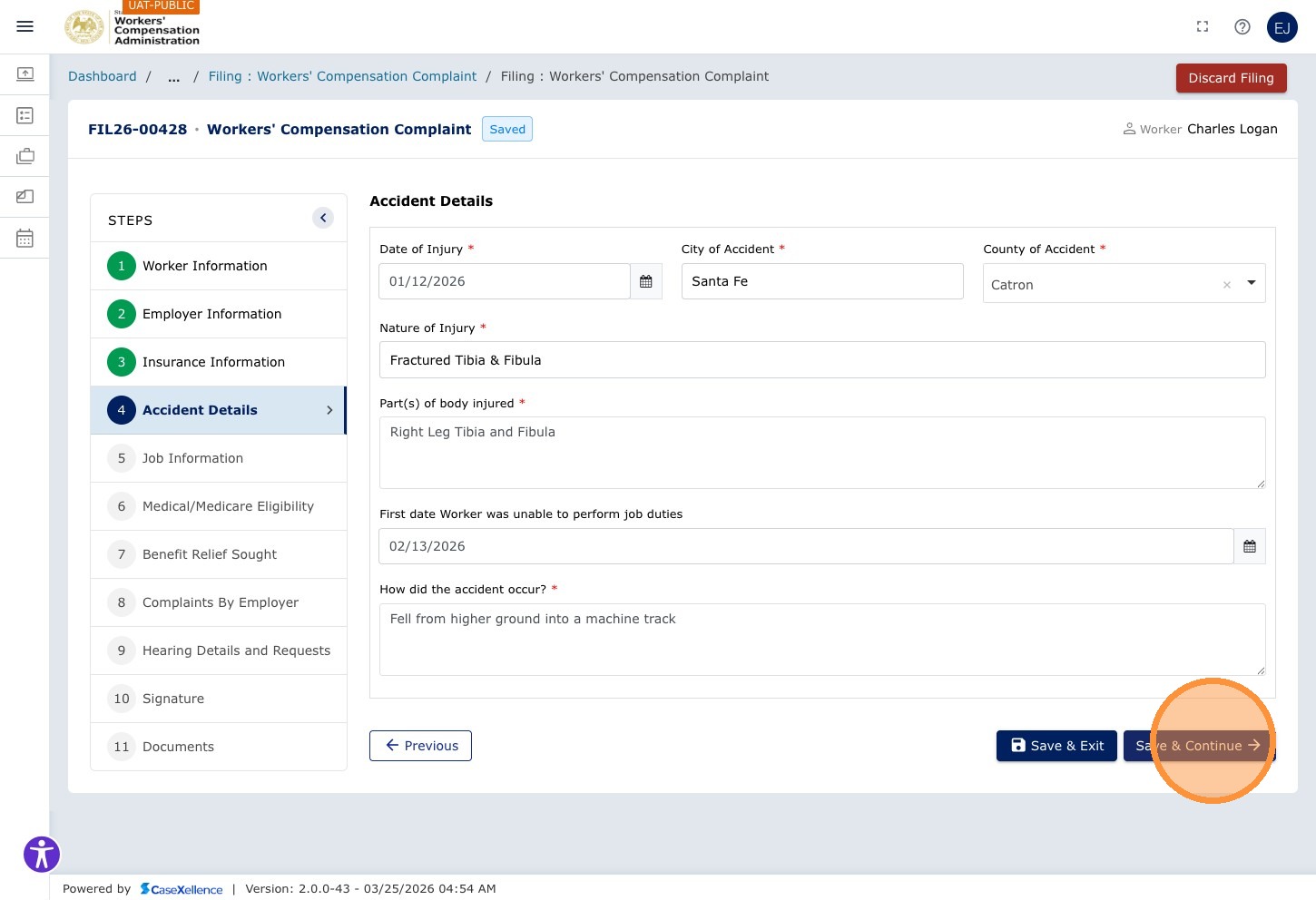Image resolution: width=1316 pixels, height=900 pixels.
Task: Click the Saved status badge
Action: tap(507, 129)
